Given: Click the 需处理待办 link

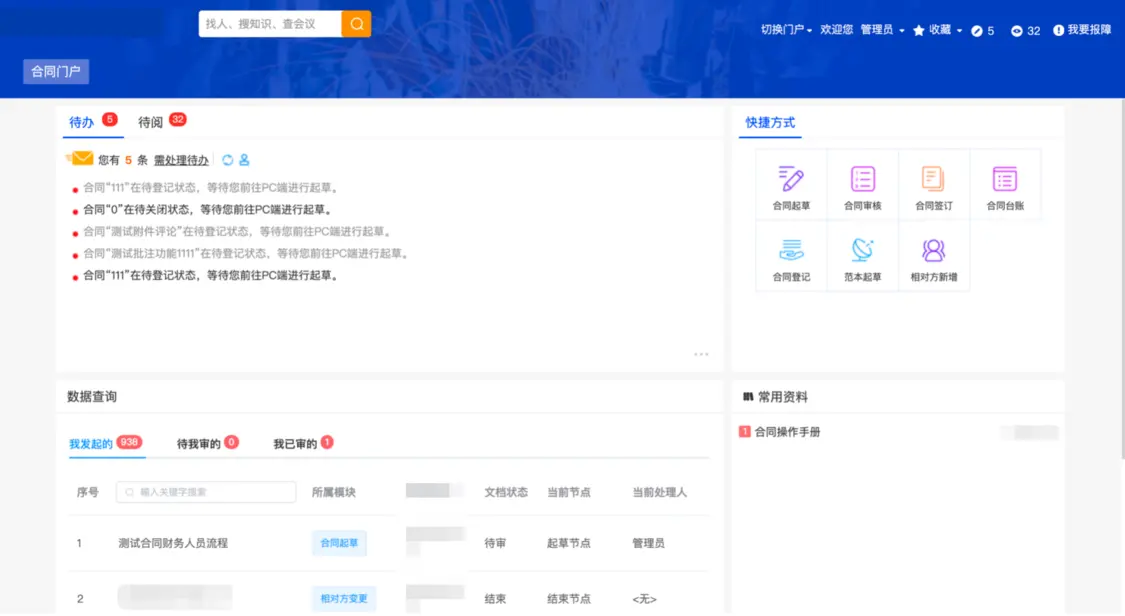Looking at the screenshot, I should pyautogui.click(x=181, y=160).
